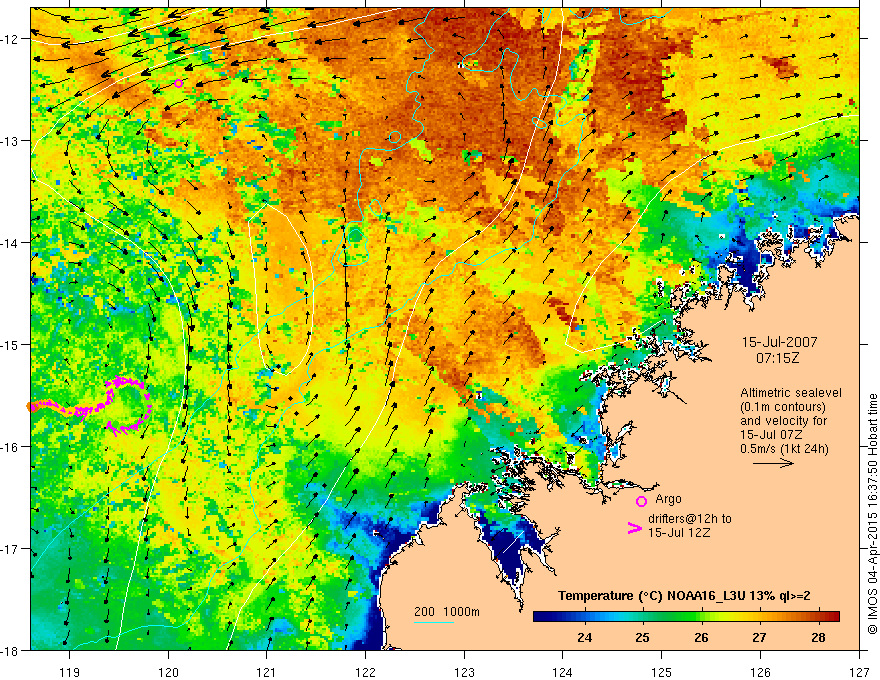Click the 27 tick label on colorbar
880x680 pixels.
[x=759, y=637]
